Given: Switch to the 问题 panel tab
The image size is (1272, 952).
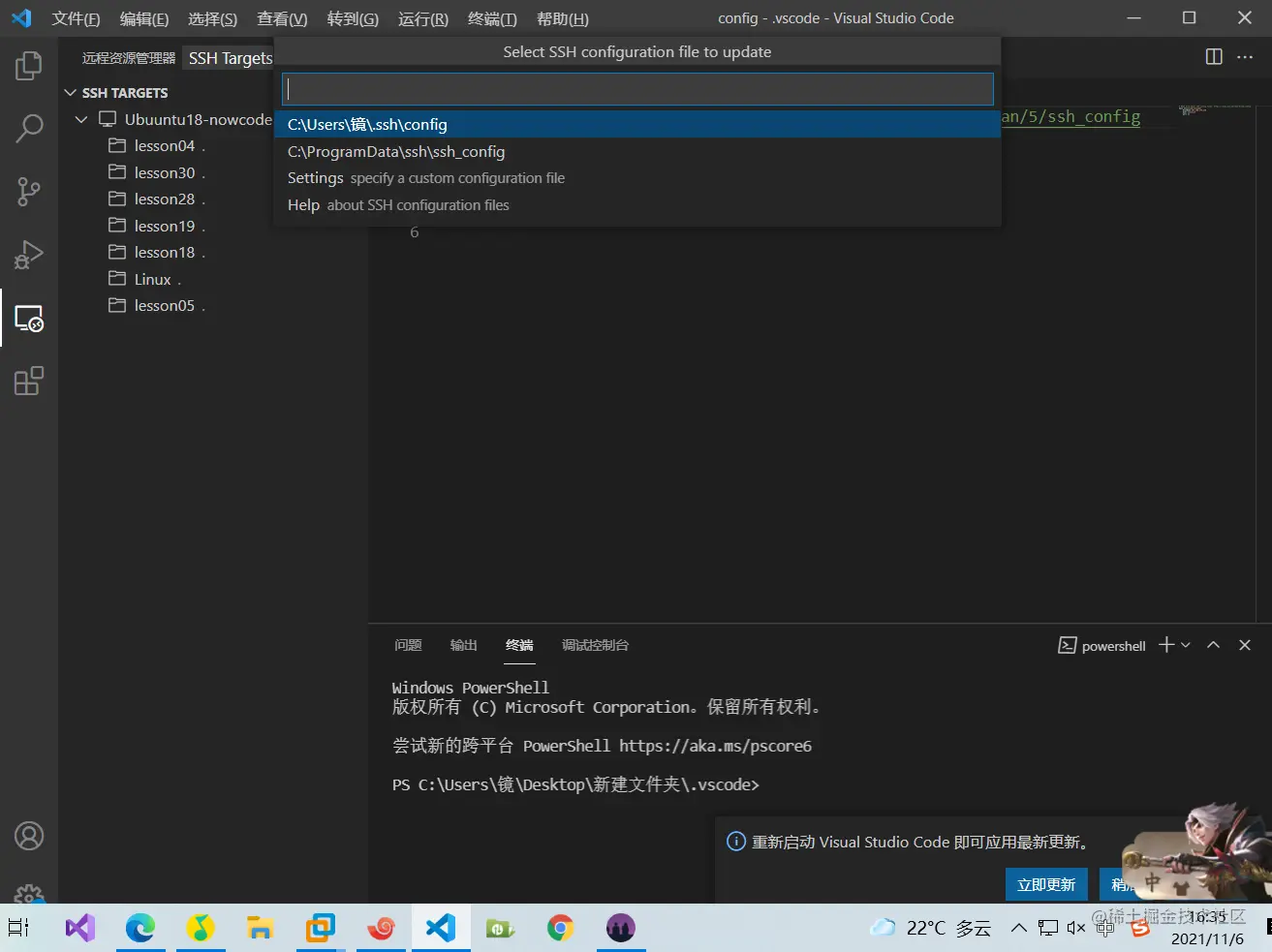Looking at the screenshot, I should pos(408,645).
